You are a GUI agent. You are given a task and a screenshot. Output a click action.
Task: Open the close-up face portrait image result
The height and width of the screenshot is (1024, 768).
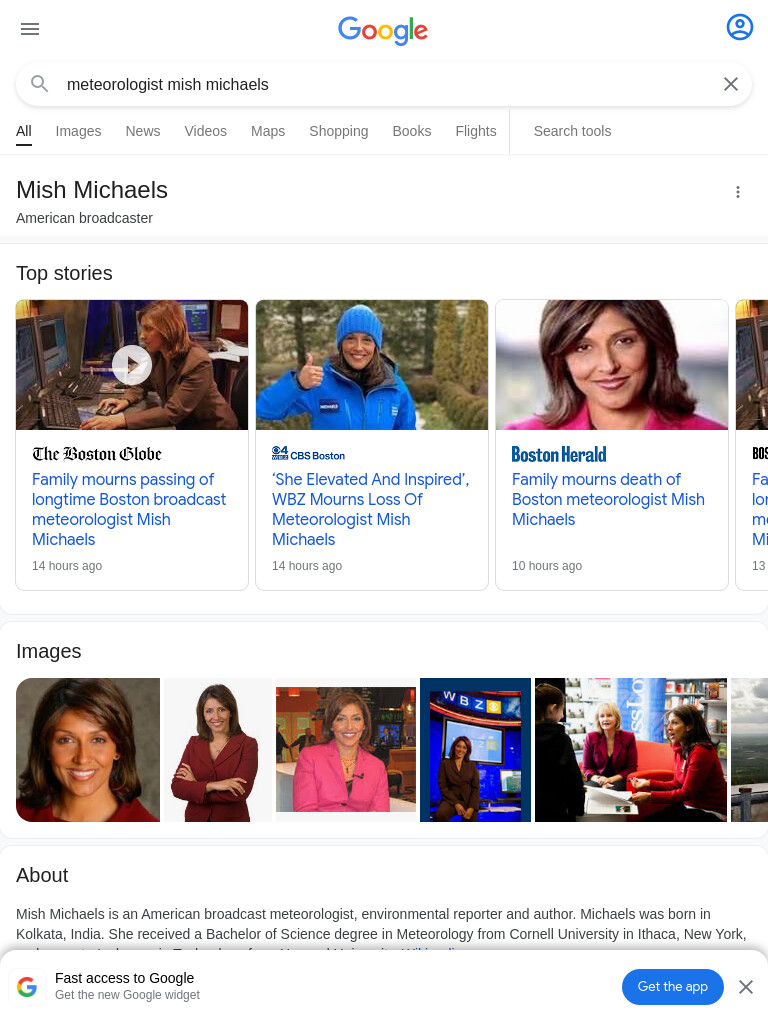tap(88, 750)
